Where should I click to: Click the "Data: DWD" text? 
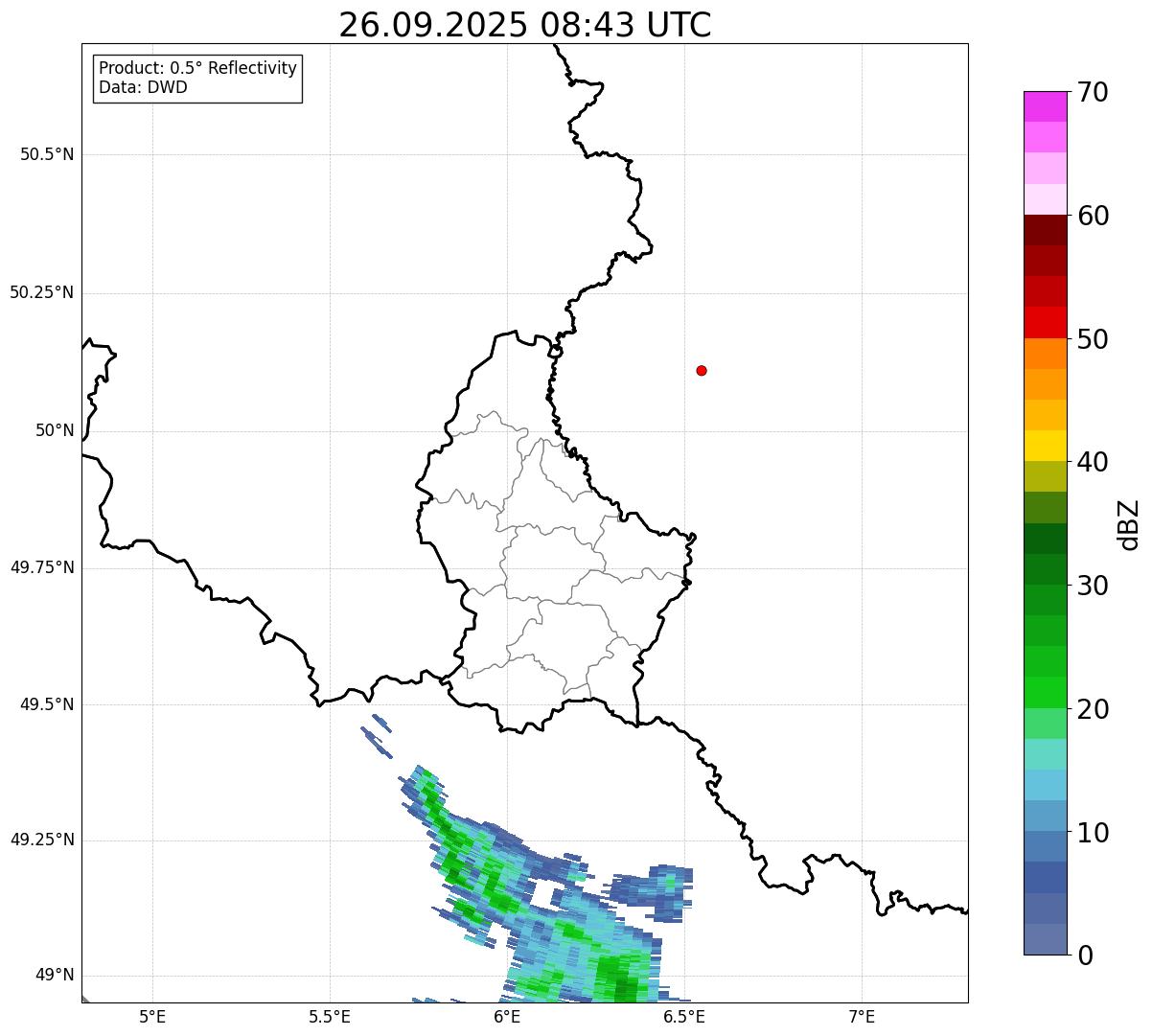[144, 87]
